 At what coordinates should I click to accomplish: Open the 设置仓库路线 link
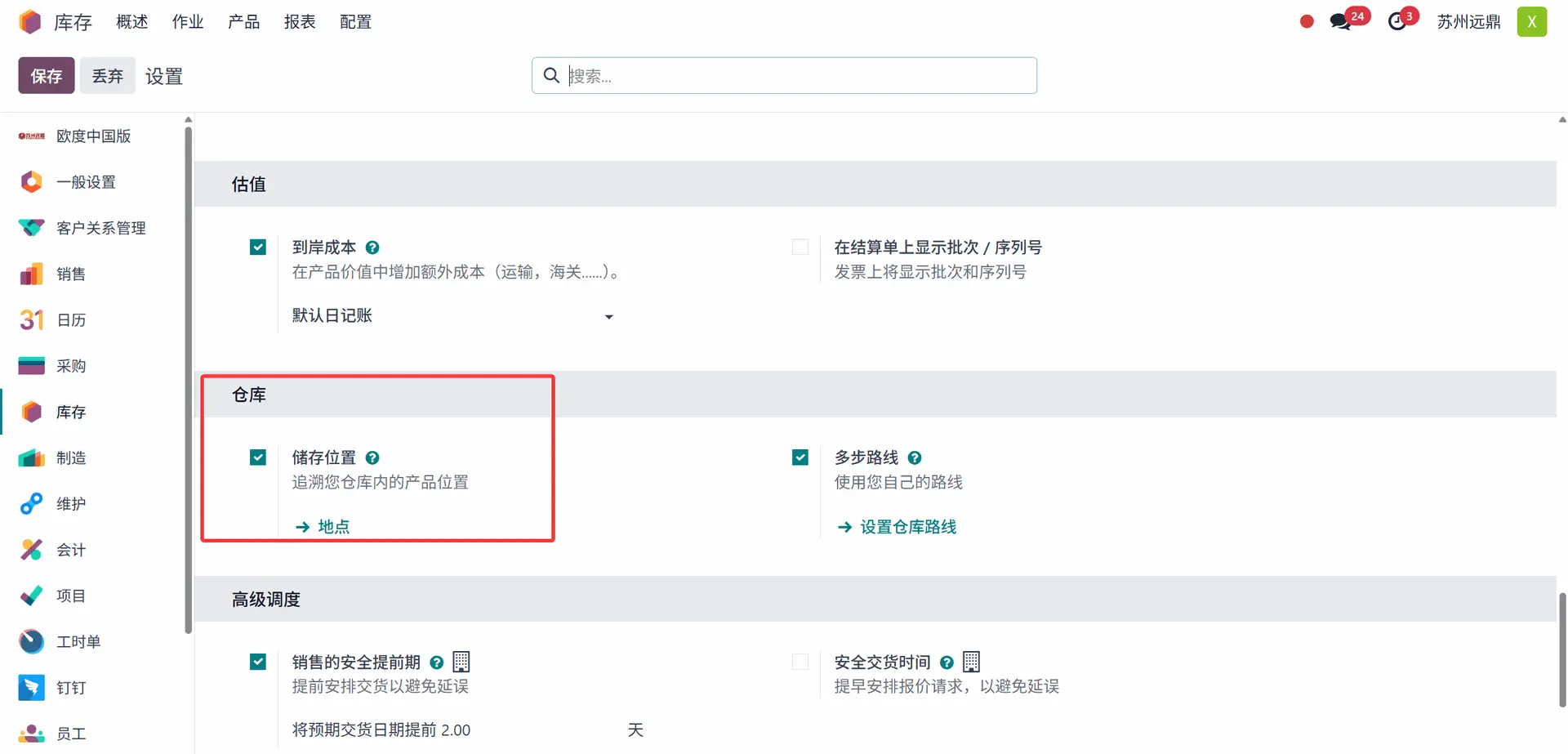coord(907,527)
